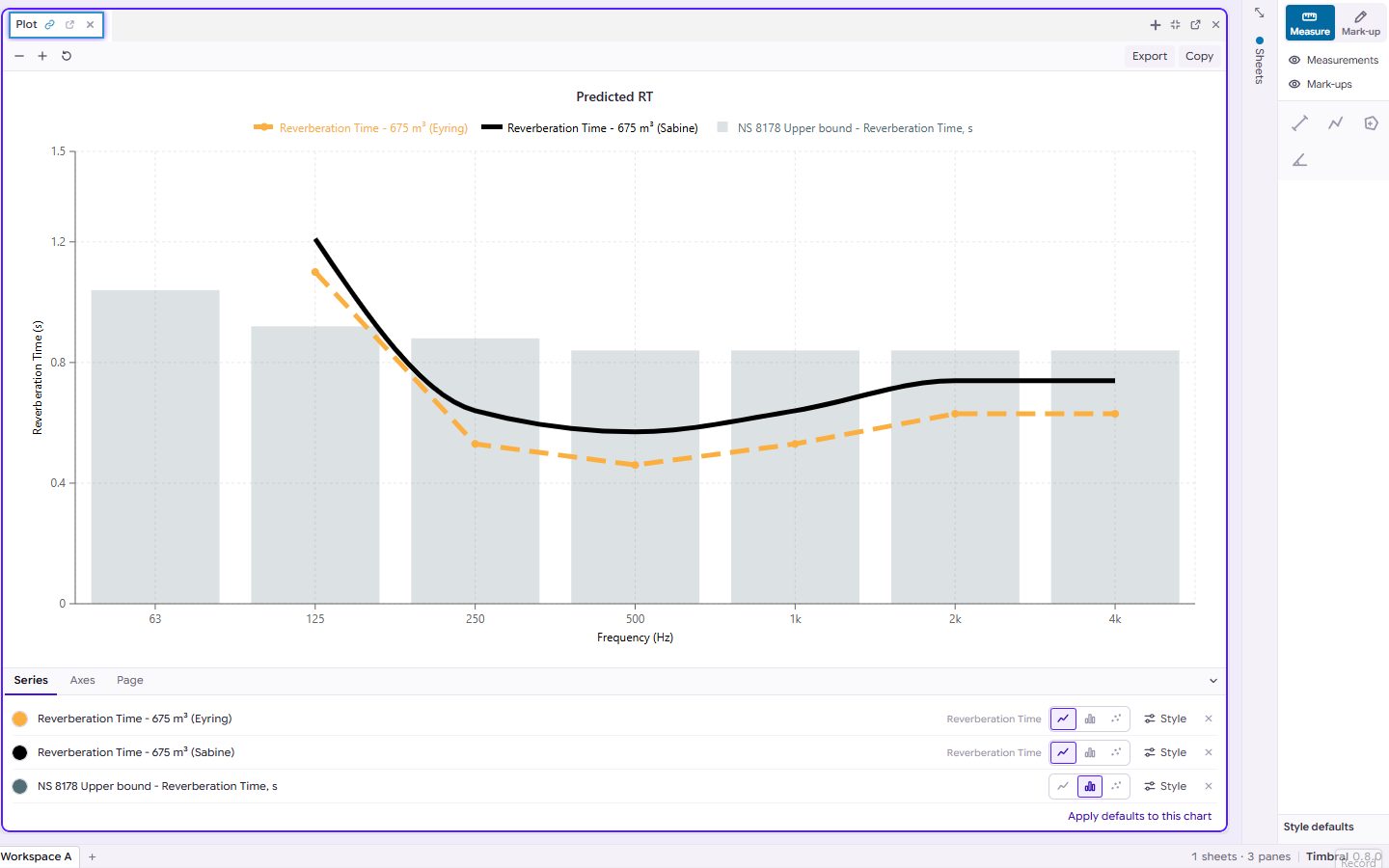Screen dimensions: 1389x868
Task: Open Style options for Sabine series
Action: pyautogui.click(x=1165, y=752)
